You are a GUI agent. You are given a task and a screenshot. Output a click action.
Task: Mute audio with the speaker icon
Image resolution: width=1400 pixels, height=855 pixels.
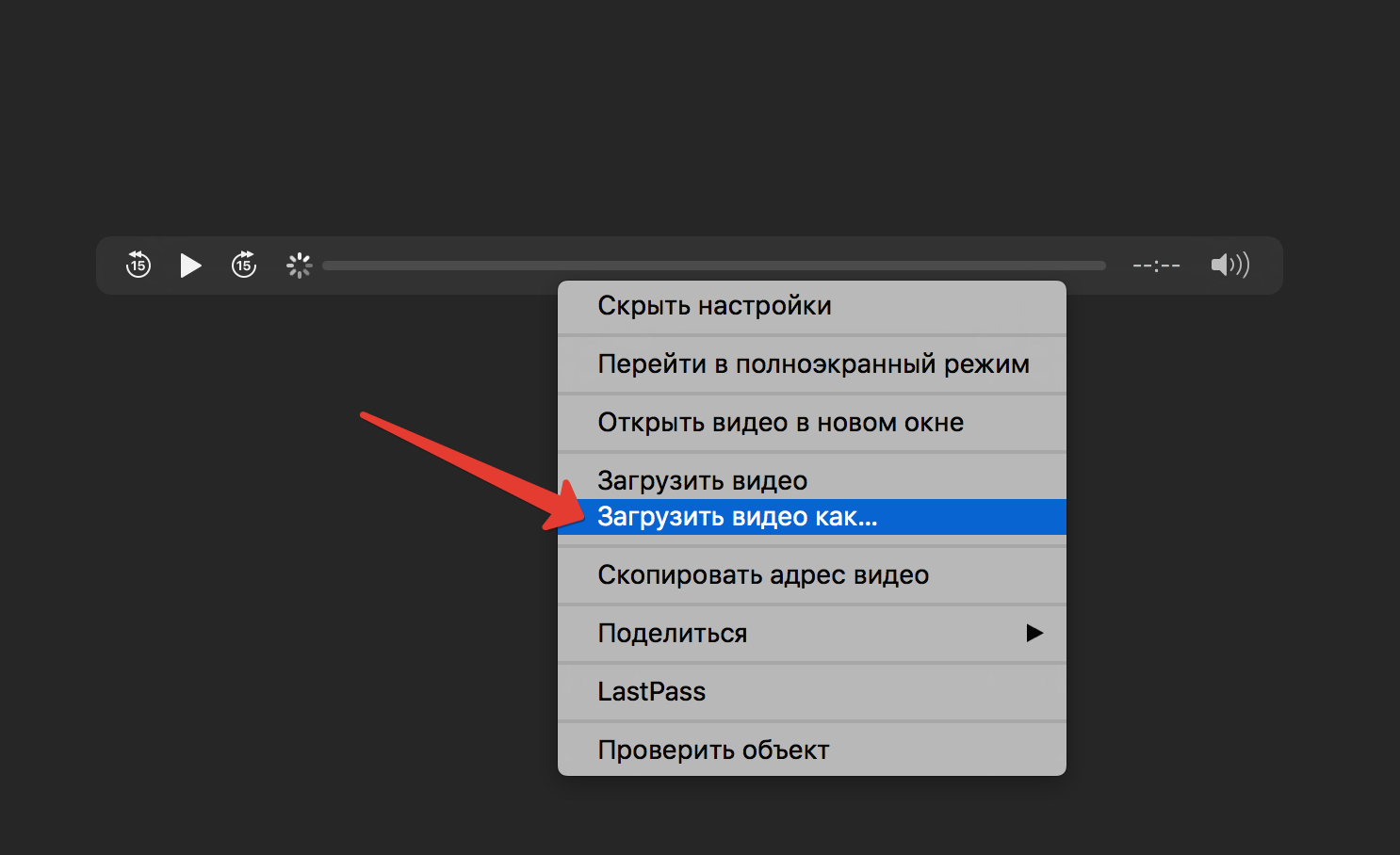tap(1229, 266)
